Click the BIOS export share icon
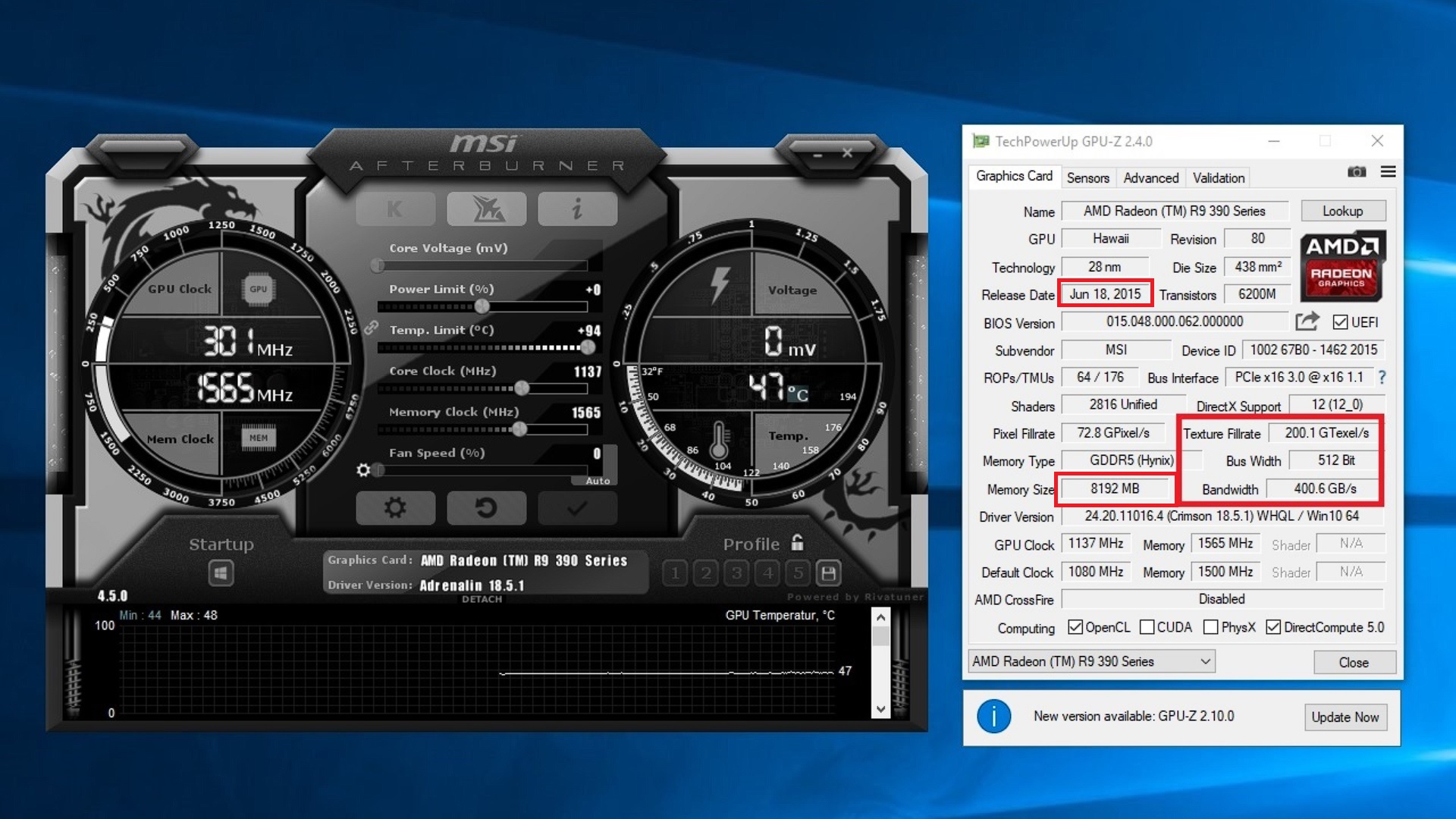This screenshot has width=1456, height=819. click(1307, 322)
